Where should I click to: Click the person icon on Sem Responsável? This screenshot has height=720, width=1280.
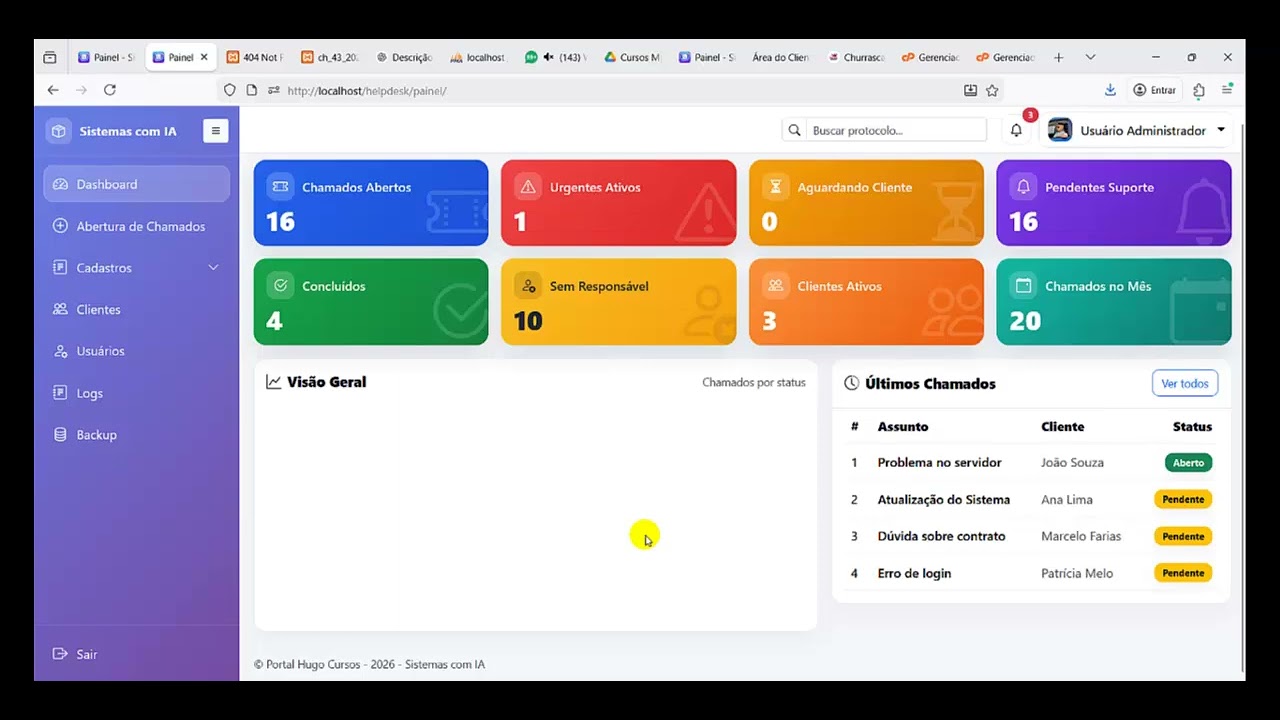click(528, 286)
